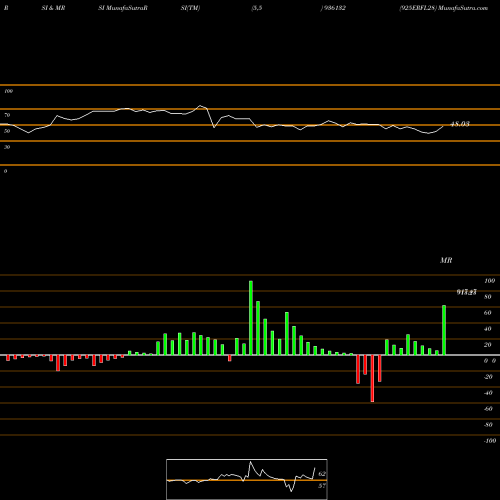
Task: Click the MR label above the bar chart
Action: (446, 260)
